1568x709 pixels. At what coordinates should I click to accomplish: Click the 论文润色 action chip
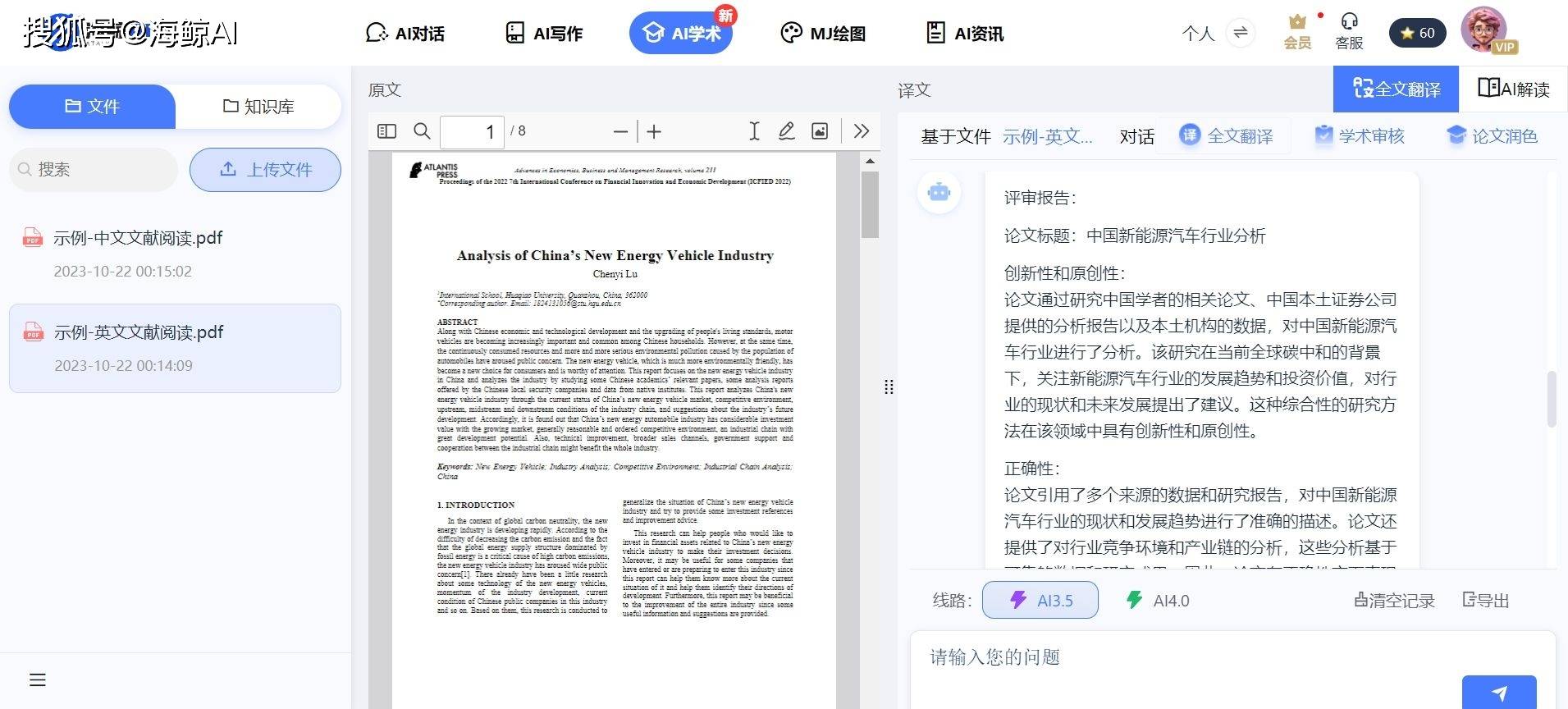pyautogui.click(x=1492, y=135)
